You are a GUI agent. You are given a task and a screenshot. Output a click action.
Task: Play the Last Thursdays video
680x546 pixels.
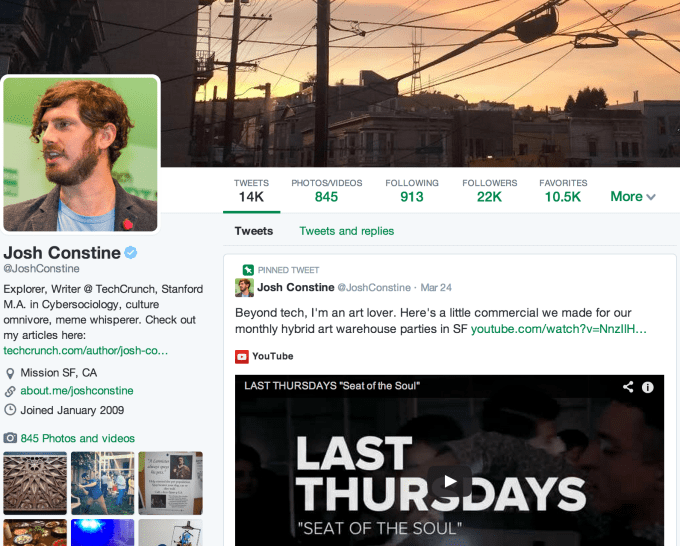tap(449, 481)
